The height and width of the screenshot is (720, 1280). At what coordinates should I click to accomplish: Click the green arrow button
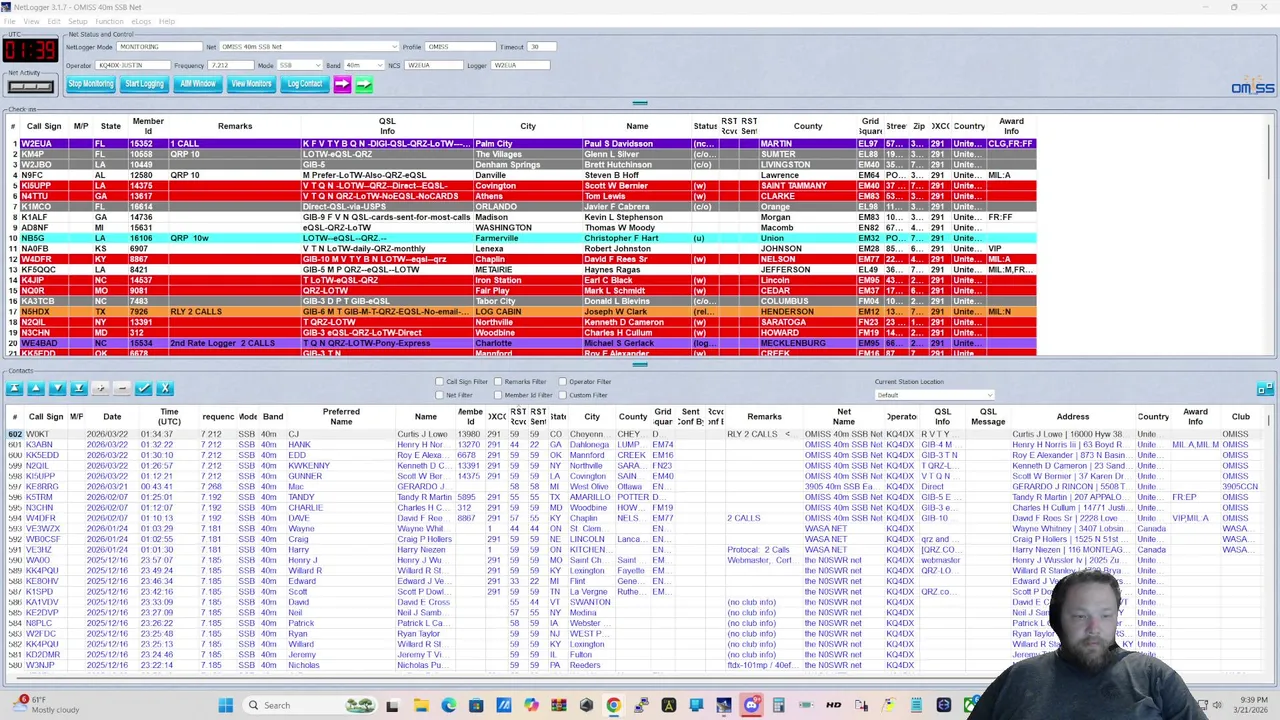coord(364,84)
